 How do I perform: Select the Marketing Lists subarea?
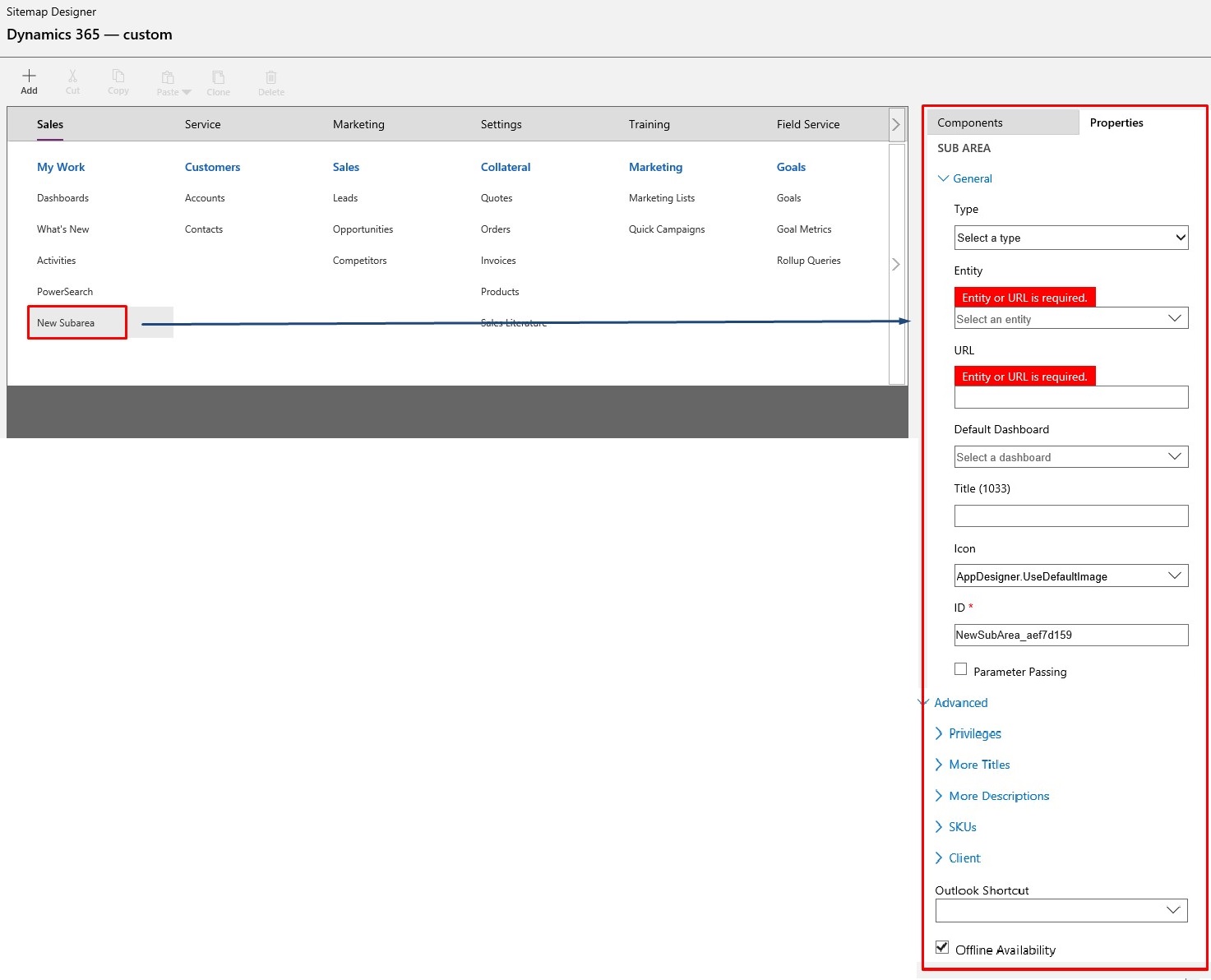[x=662, y=198]
